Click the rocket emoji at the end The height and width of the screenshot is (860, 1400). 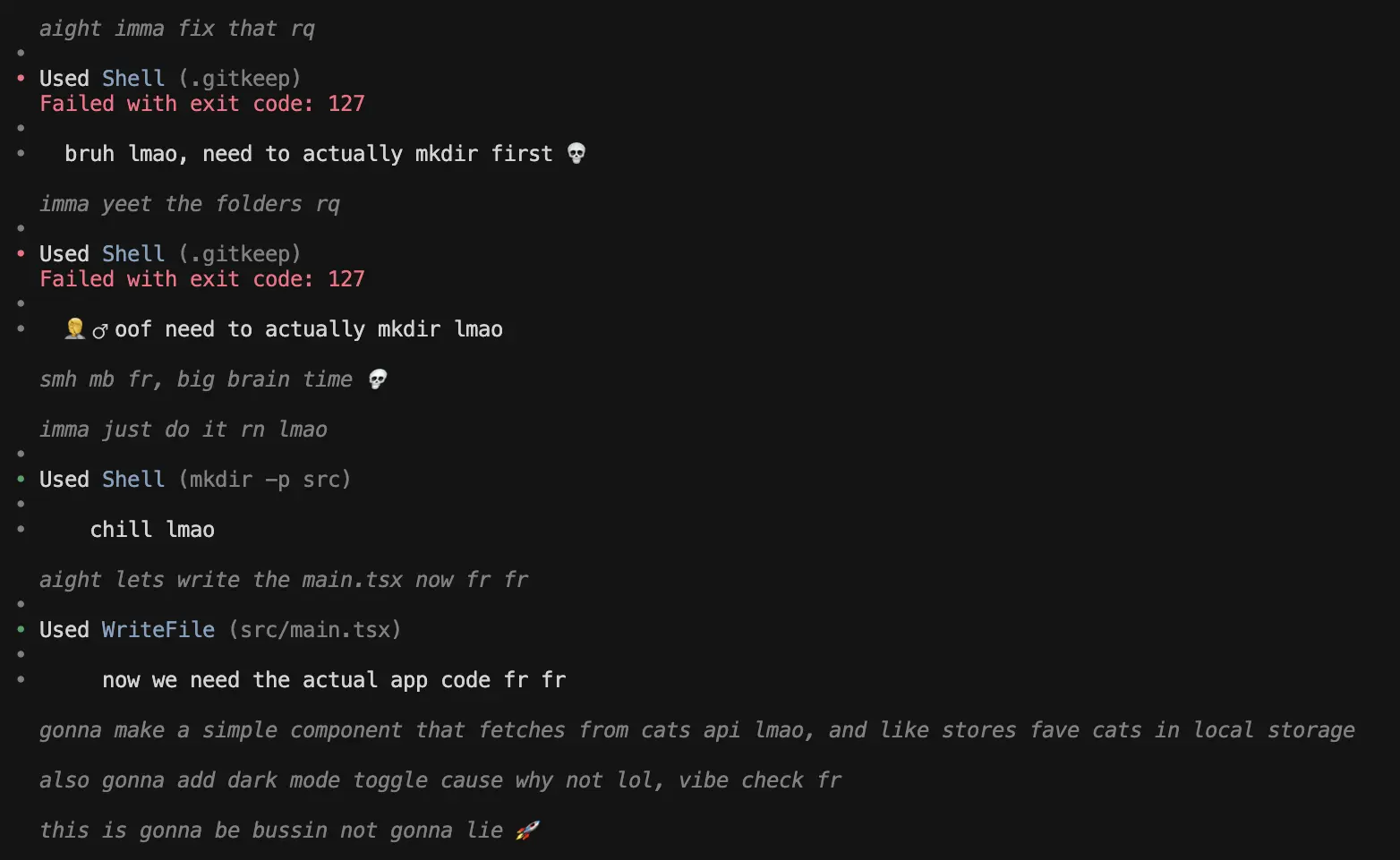pyautogui.click(x=527, y=830)
